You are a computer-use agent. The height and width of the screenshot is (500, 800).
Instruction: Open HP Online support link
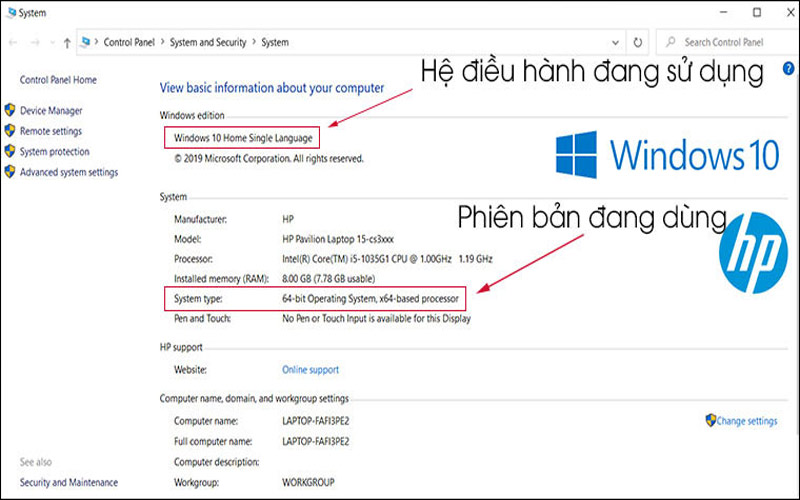[x=310, y=370]
